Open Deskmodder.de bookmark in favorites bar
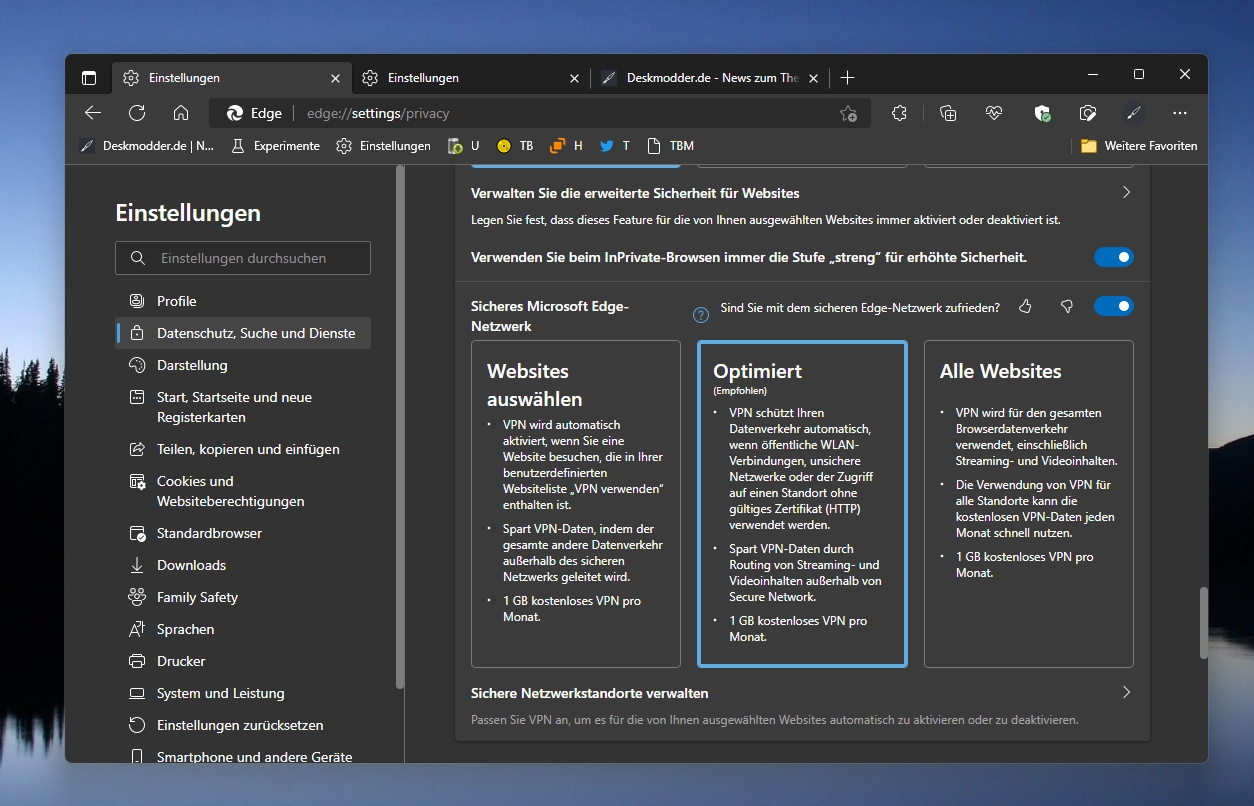This screenshot has height=806, width=1254. click(147, 146)
